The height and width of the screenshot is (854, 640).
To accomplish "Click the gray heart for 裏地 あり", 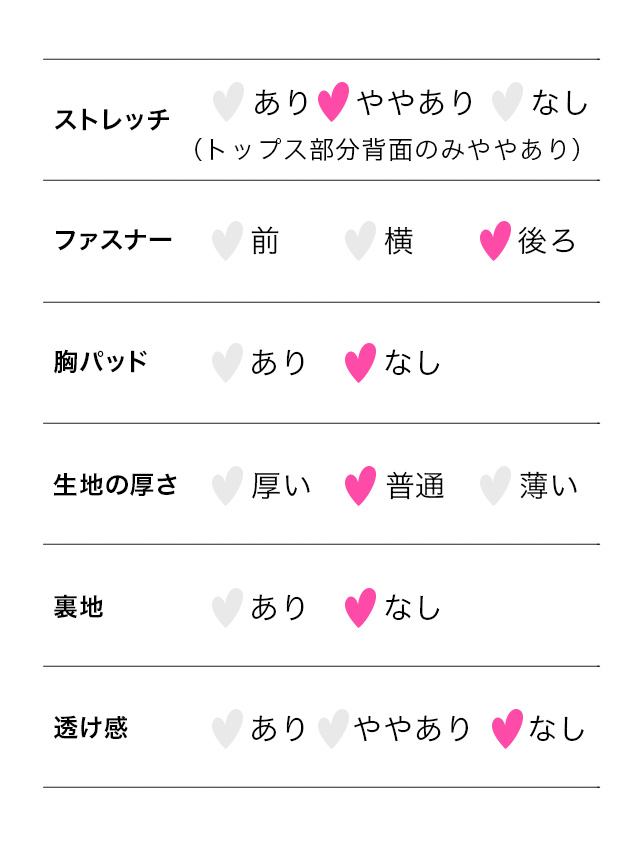I will (x=227, y=608).
